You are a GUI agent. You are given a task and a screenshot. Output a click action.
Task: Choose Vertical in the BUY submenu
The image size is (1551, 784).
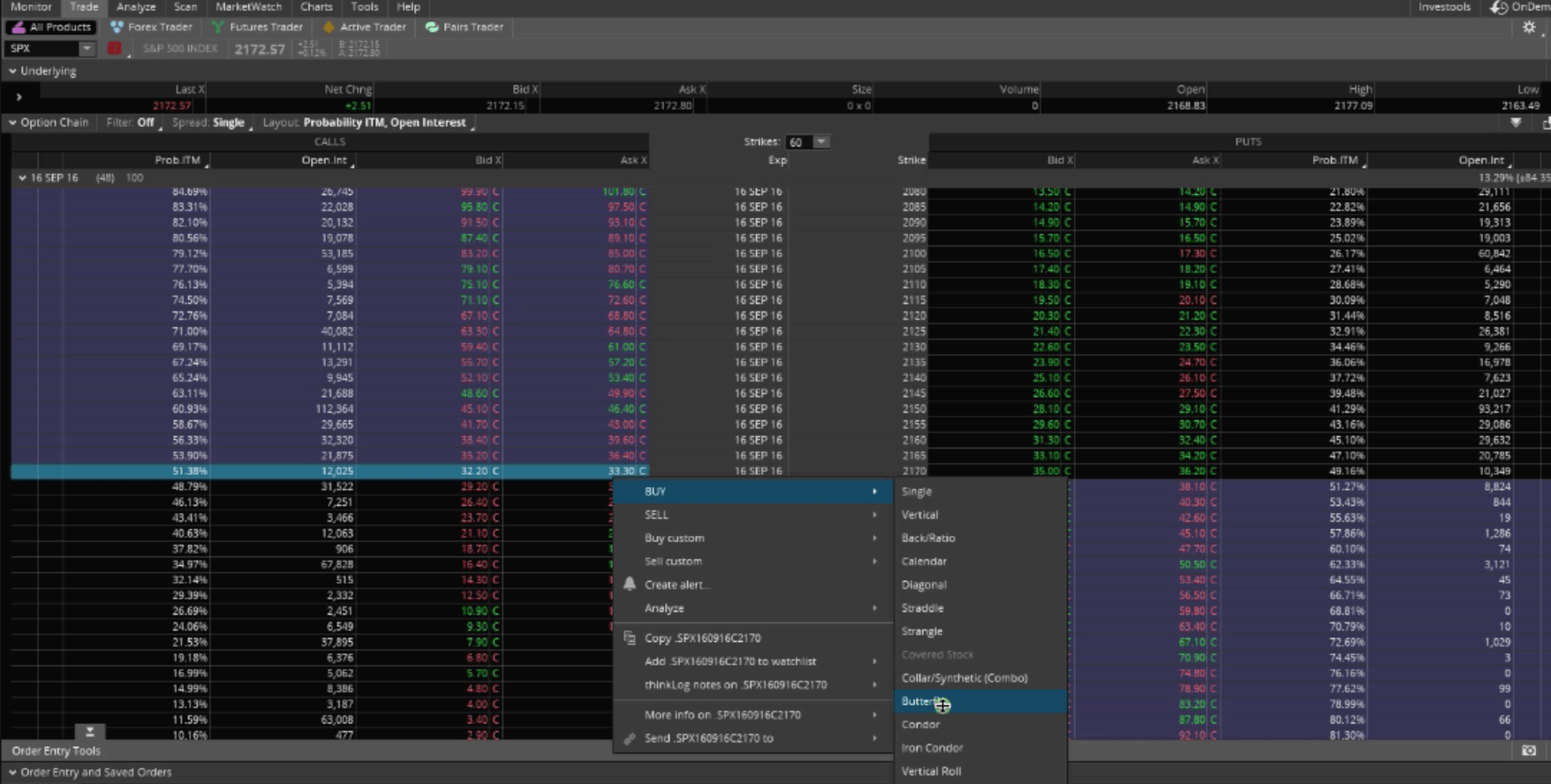pyautogui.click(x=980, y=515)
